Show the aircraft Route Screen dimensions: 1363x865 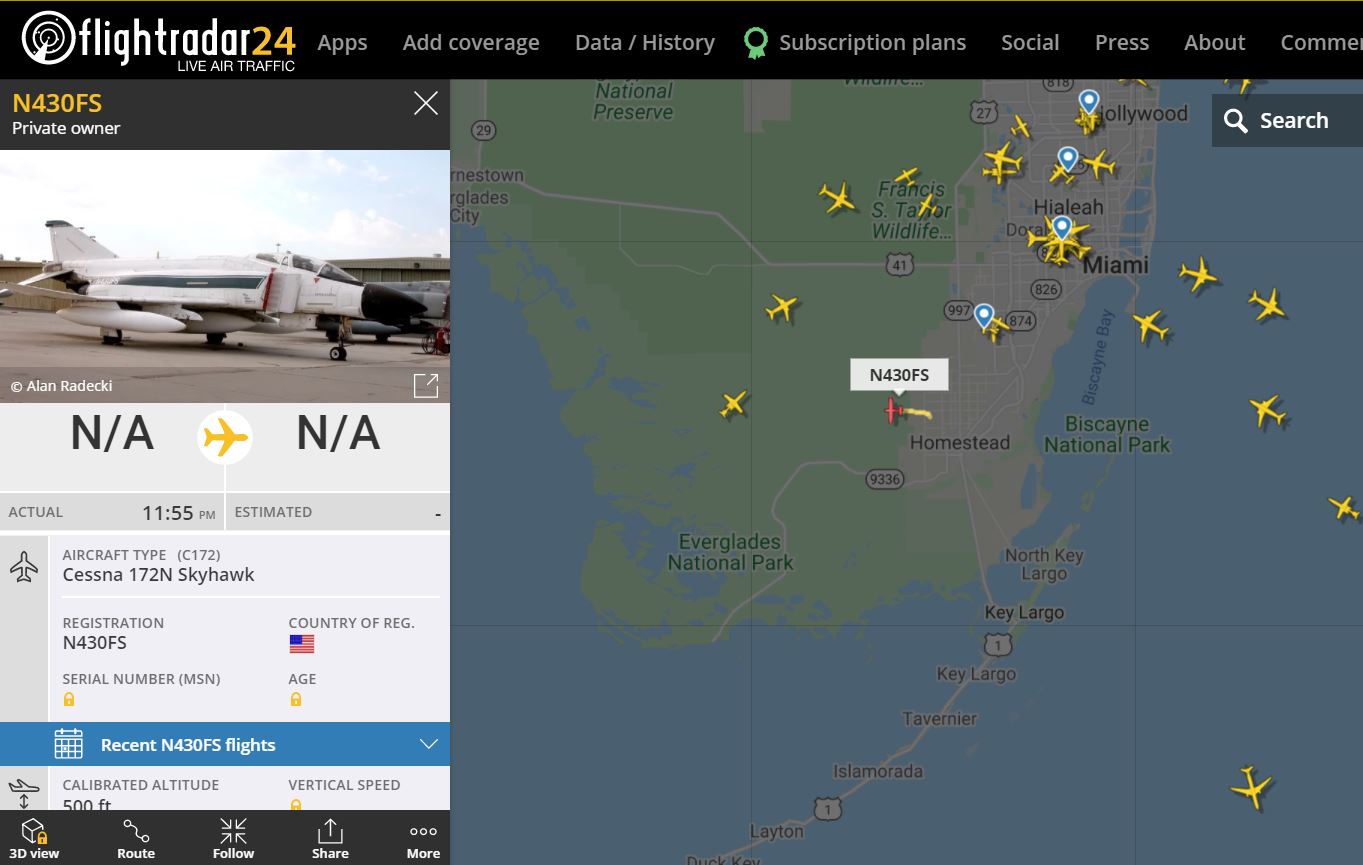click(136, 838)
